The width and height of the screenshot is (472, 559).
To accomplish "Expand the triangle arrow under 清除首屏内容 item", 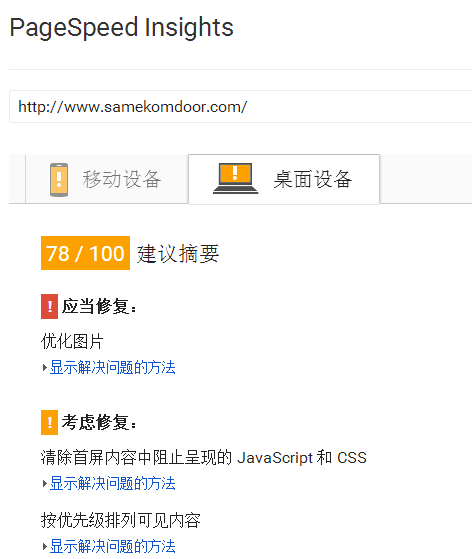I will click(45, 484).
